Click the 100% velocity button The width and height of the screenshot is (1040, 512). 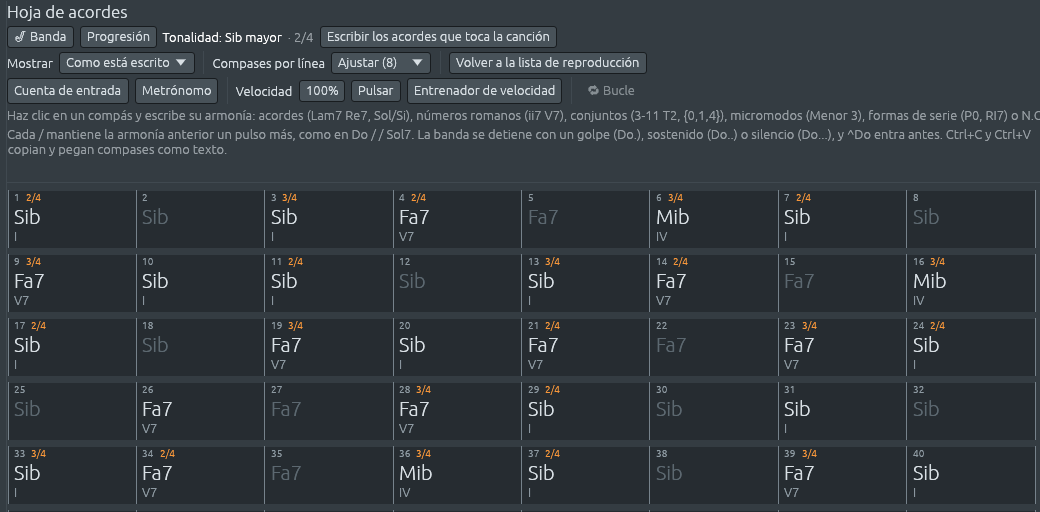click(322, 91)
